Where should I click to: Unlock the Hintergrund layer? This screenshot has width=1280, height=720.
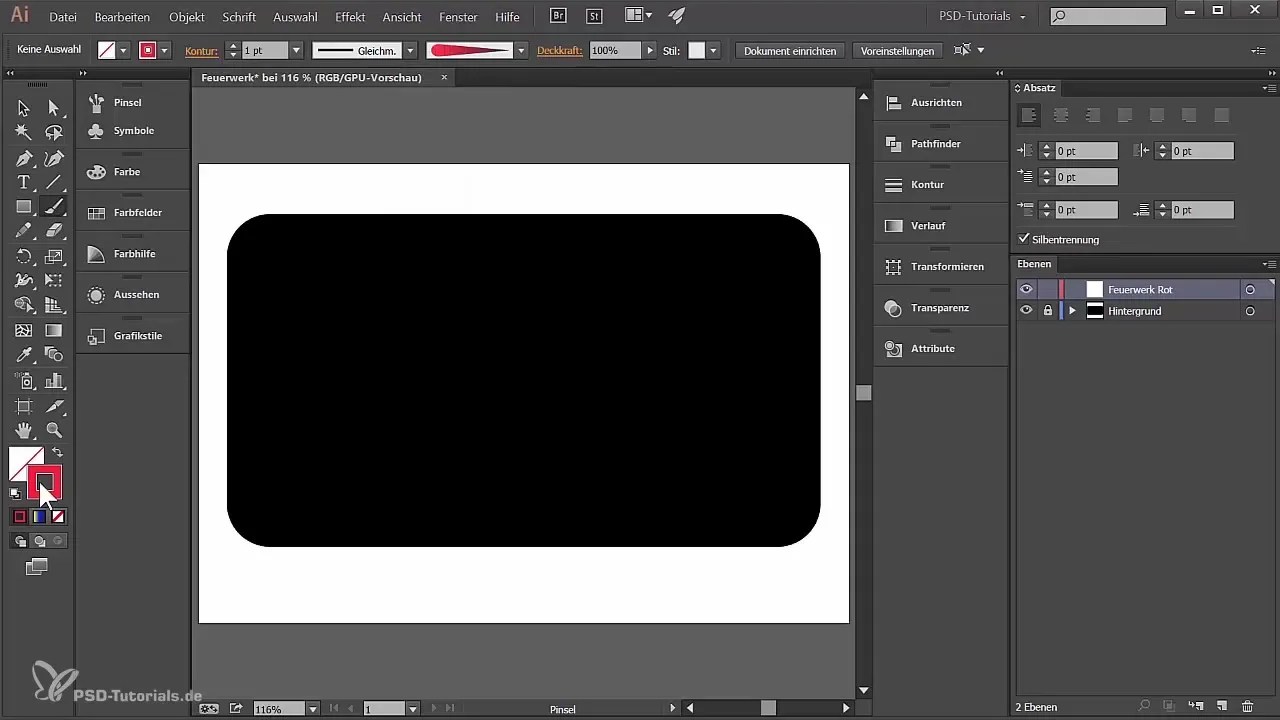[1047, 311]
